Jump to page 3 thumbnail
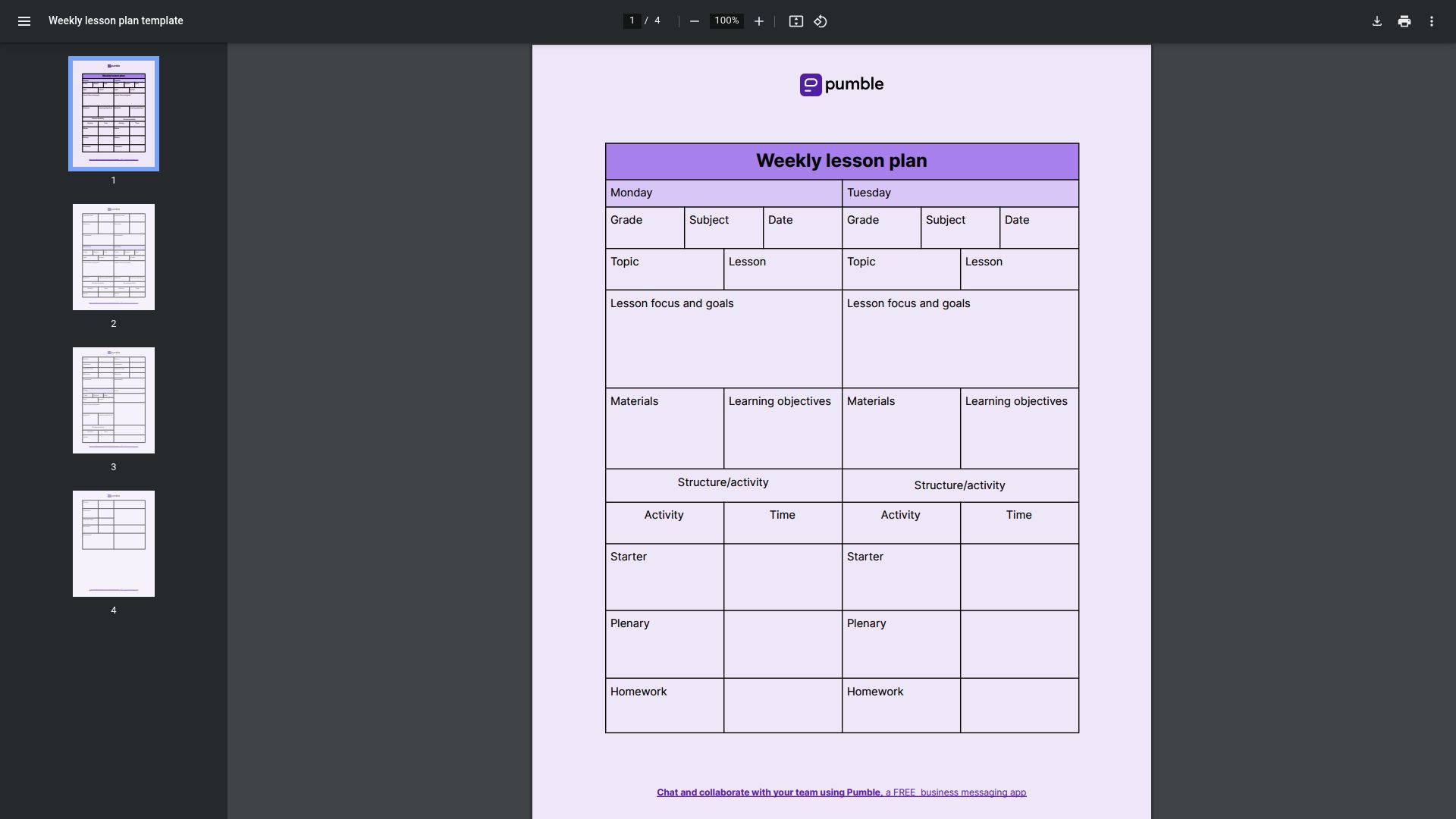The image size is (1456, 819). [114, 400]
